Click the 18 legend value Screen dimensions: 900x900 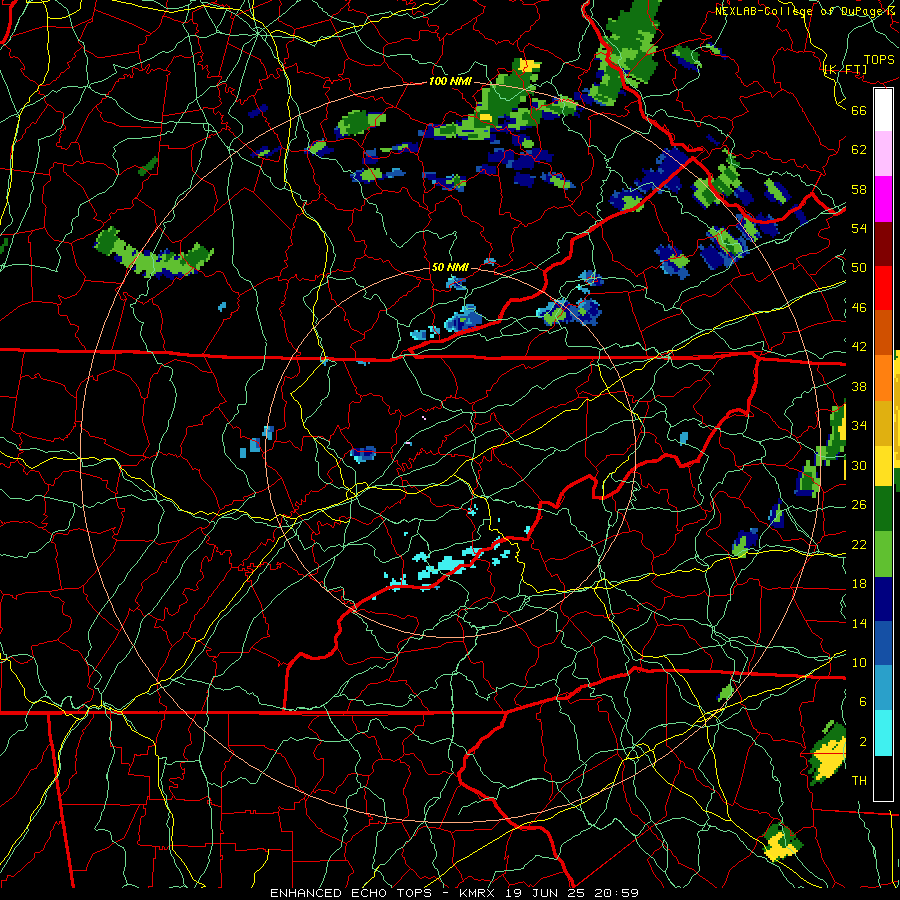(859, 584)
